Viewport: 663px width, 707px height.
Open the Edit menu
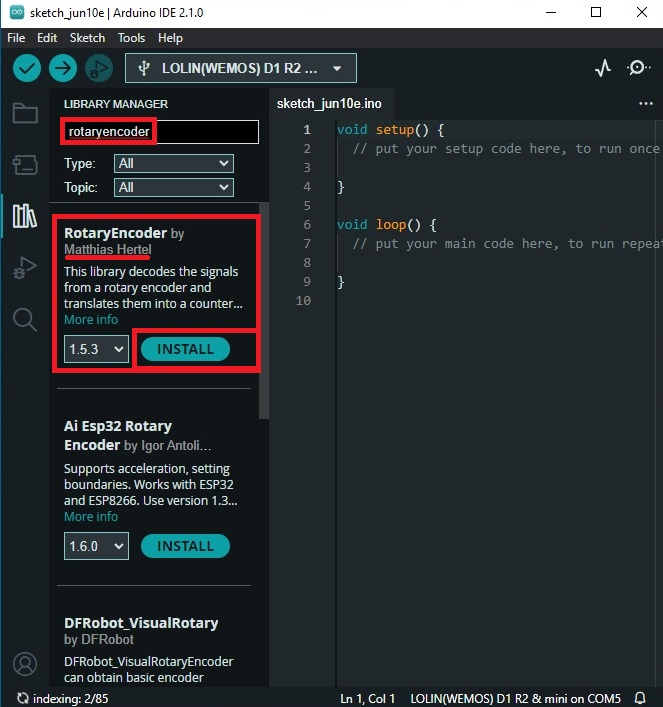click(x=47, y=38)
